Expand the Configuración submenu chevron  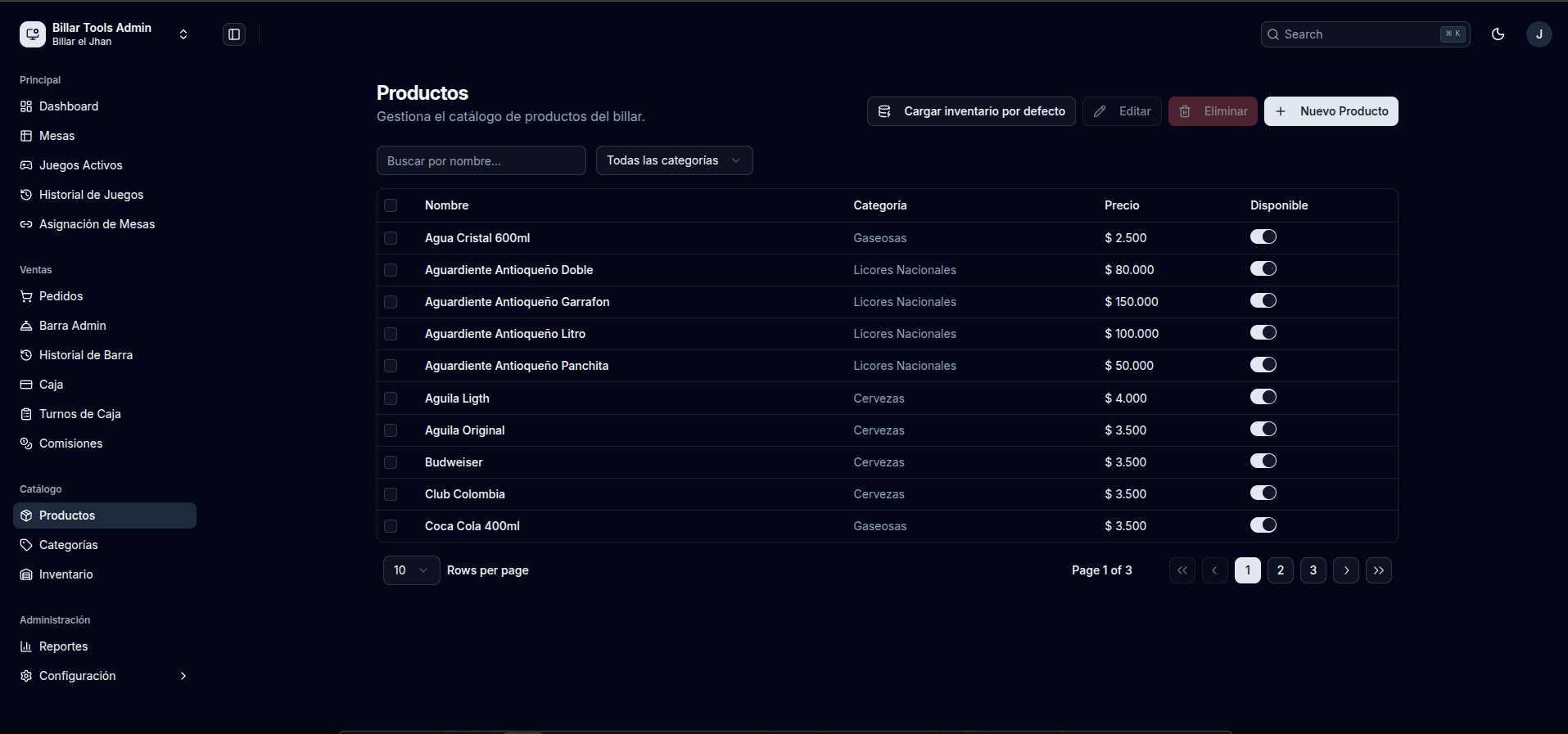point(183,676)
